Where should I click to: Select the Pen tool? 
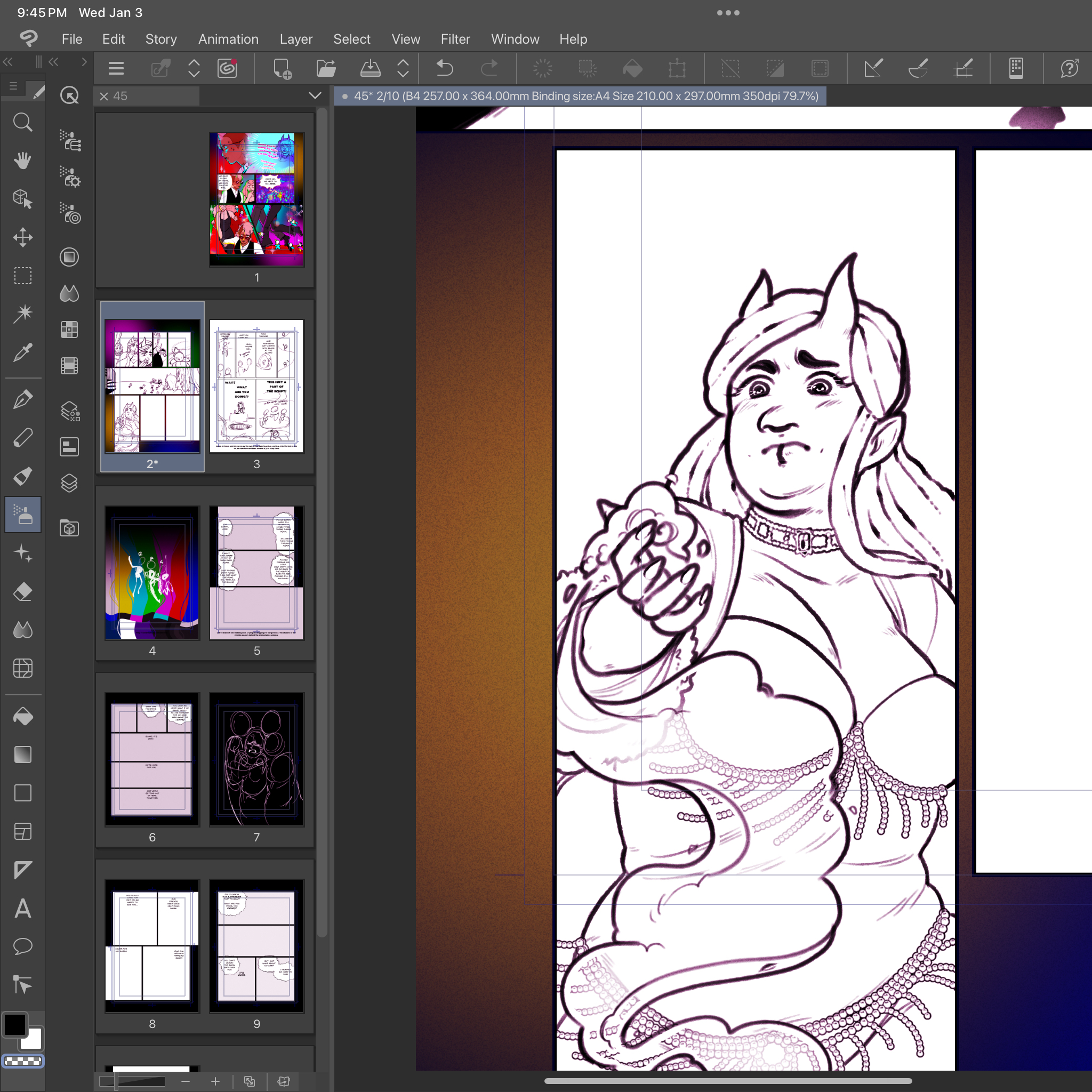click(x=22, y=399)
